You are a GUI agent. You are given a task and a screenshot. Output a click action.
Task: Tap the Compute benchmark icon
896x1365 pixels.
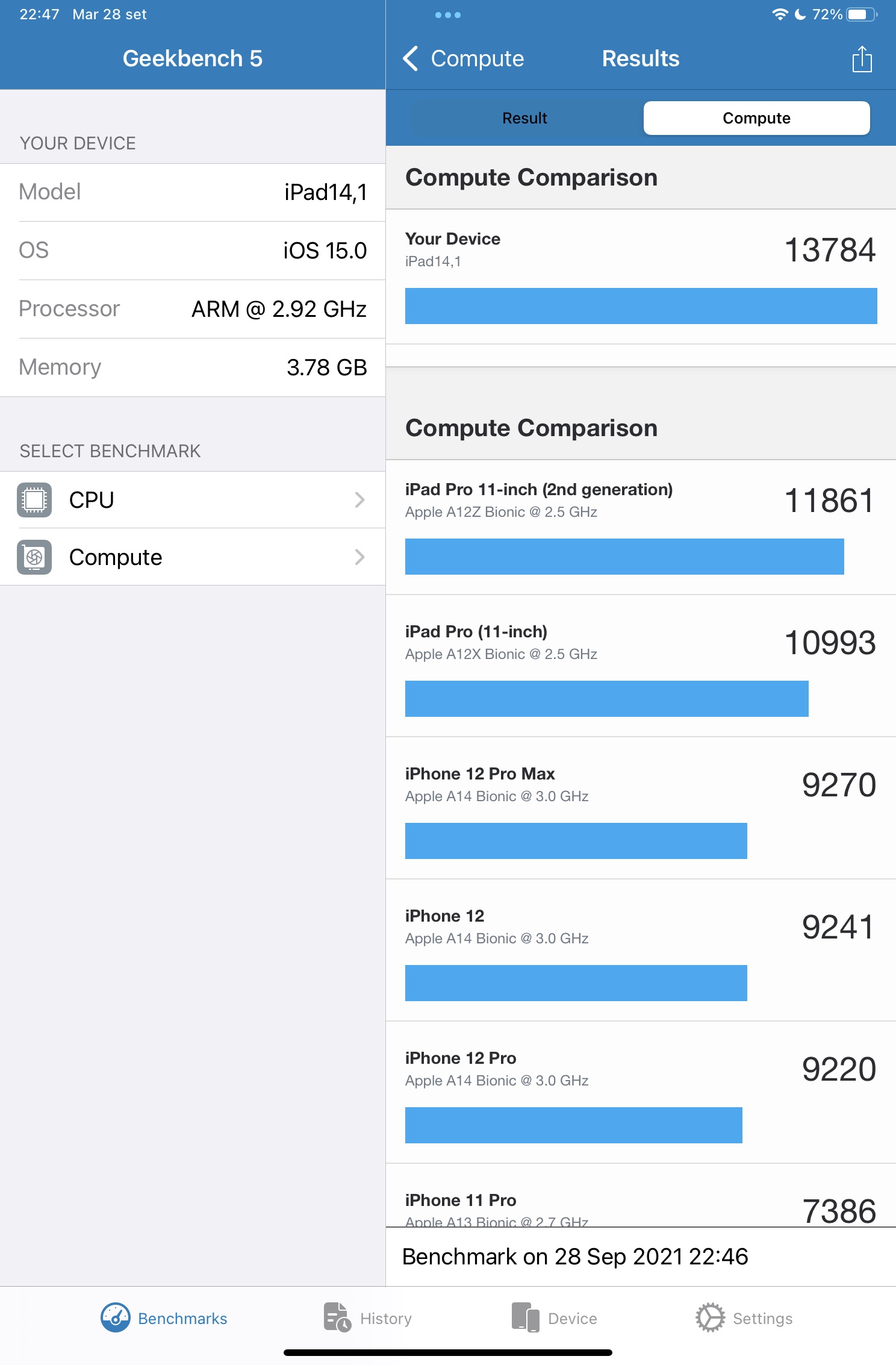34,557
